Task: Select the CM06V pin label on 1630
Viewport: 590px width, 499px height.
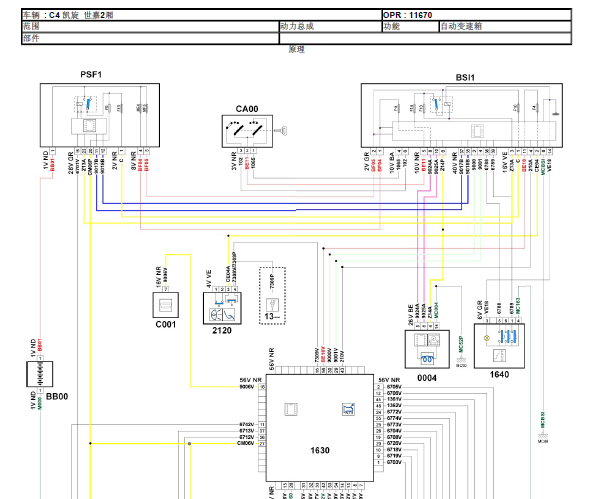Action: [x=246, y=444]
